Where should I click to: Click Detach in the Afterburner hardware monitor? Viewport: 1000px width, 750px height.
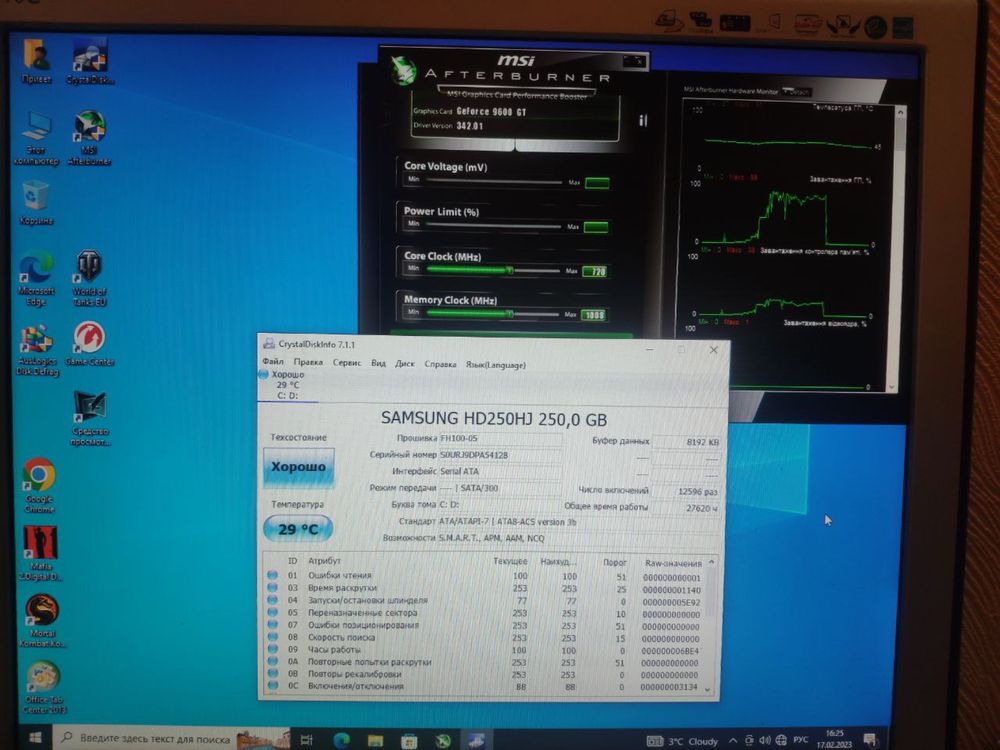[x=797, y=92]
